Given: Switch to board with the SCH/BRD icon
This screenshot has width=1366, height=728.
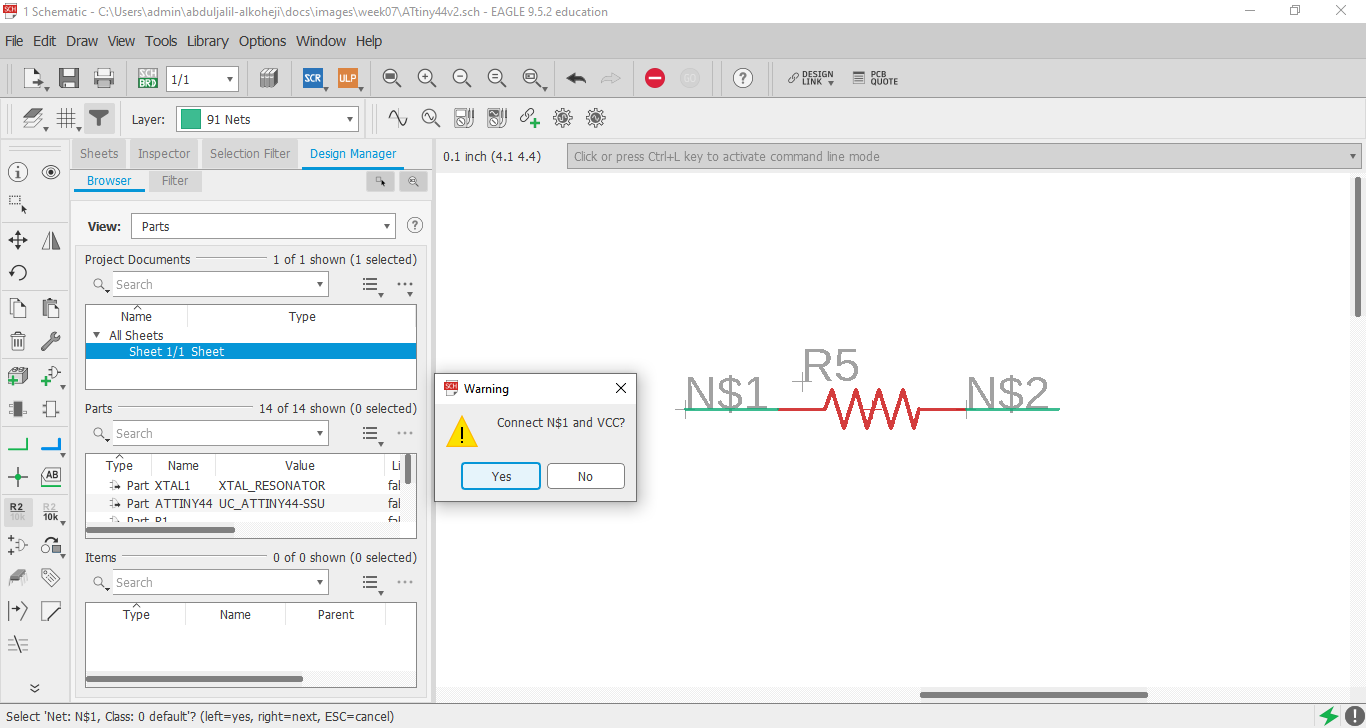Looking at the screenshot, I should [x=148, y=78].
